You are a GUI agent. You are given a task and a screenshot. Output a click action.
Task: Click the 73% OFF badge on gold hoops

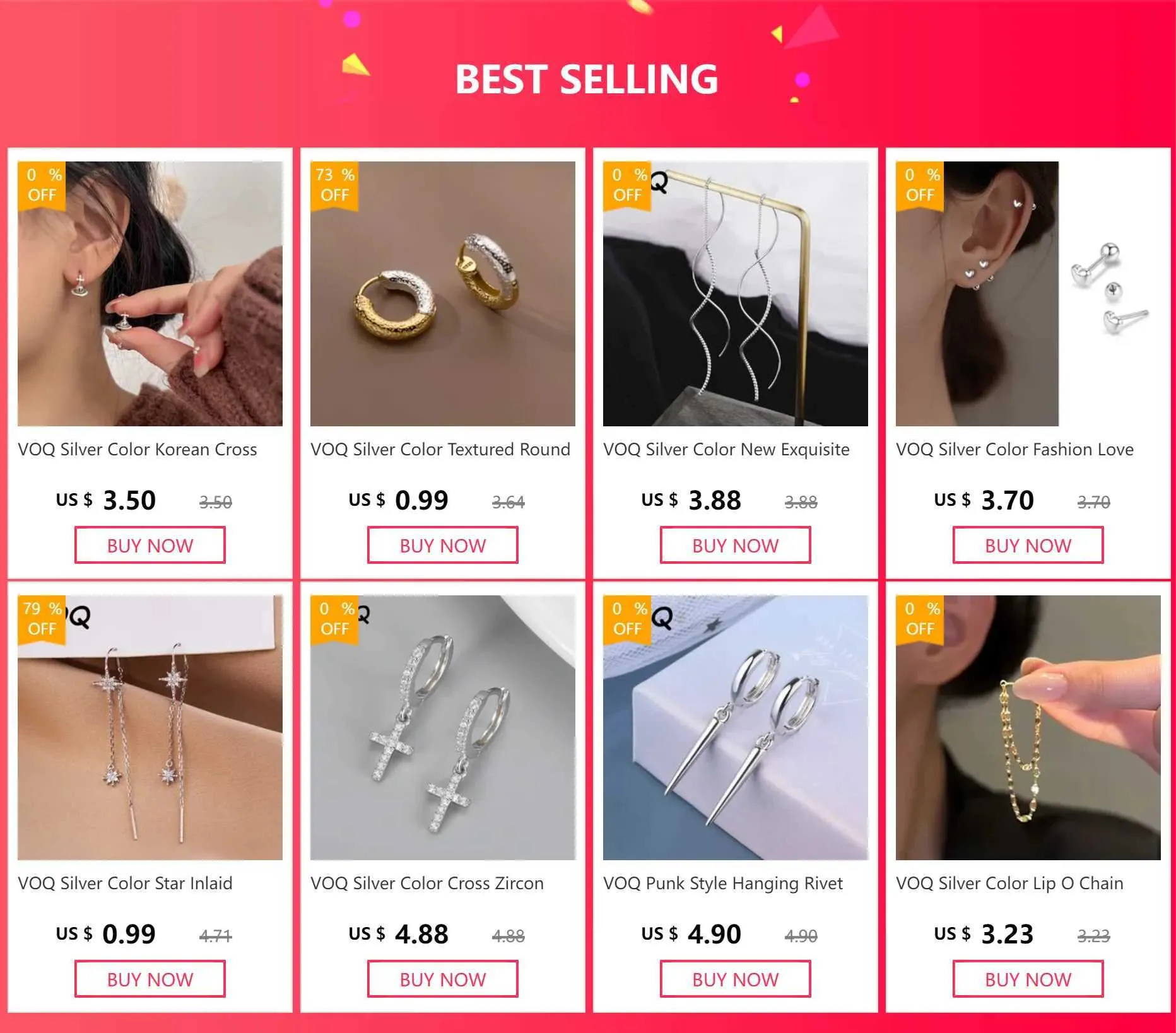click(x=334, y=185)
